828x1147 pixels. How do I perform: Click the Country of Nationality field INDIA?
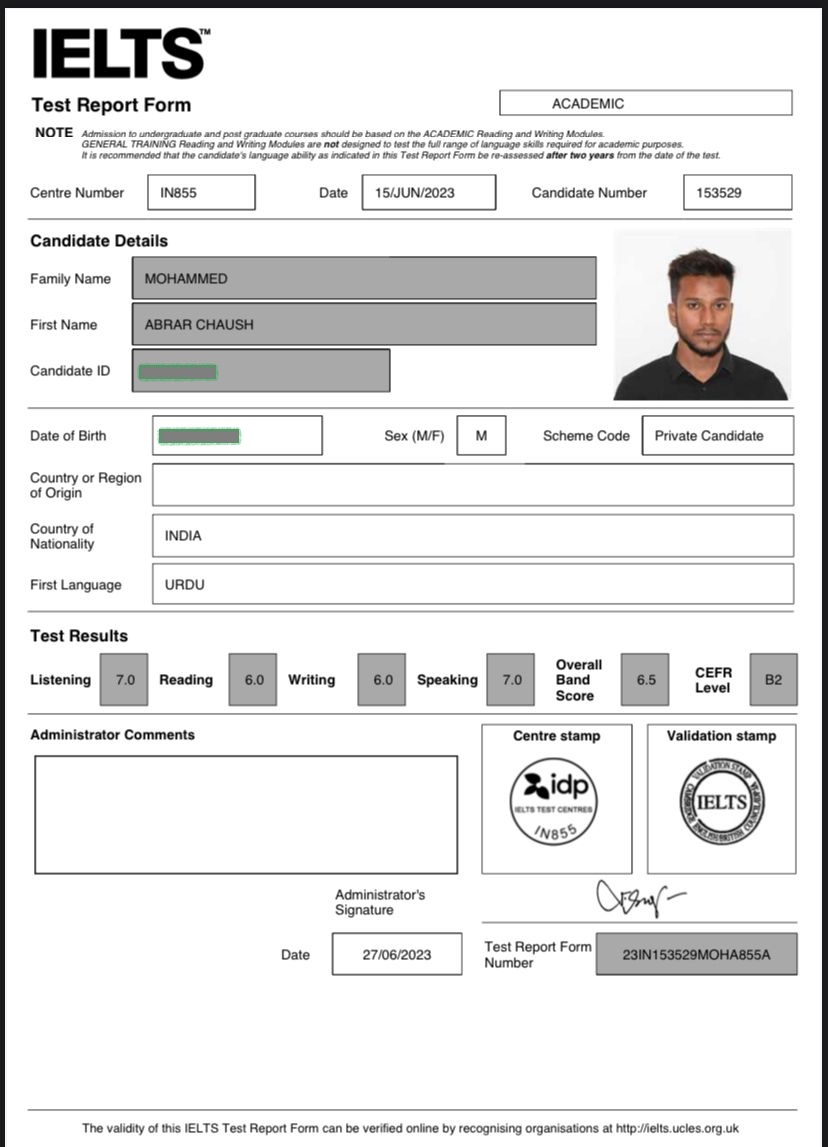click(472, 536)
